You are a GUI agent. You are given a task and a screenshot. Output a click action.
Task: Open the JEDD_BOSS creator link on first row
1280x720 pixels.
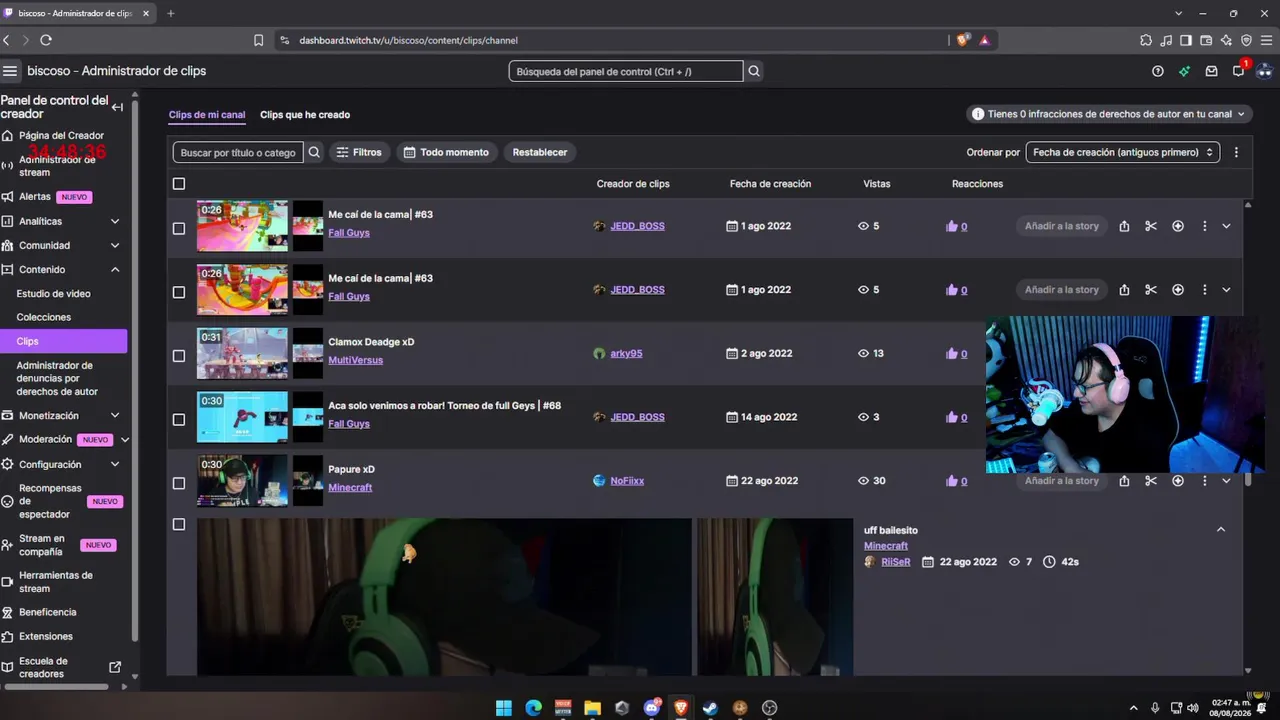pyautogui.click(x=637, y=226)
